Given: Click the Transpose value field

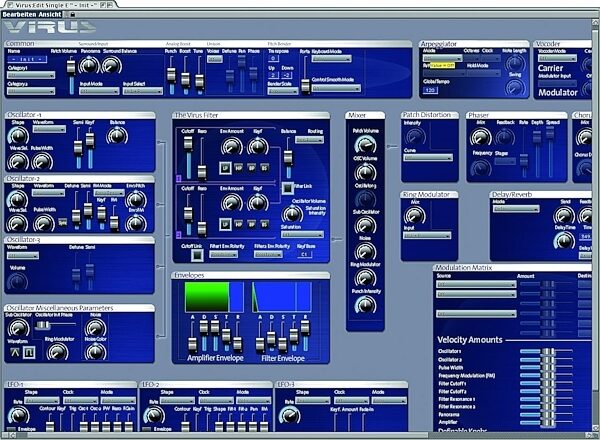Looking at the screenshot, I should 273,59.
